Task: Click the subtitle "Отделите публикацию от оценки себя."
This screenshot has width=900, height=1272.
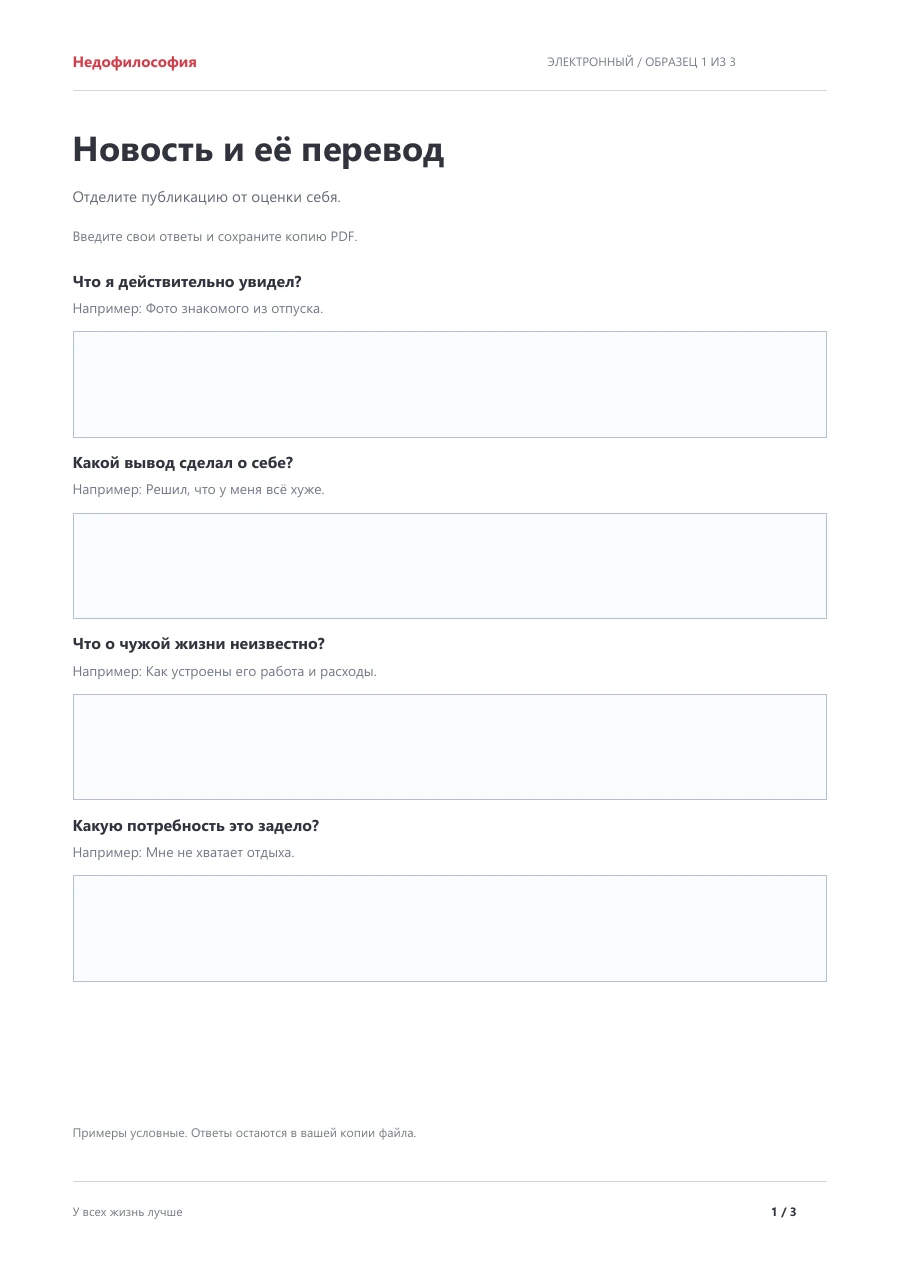Action: (206, 197)
